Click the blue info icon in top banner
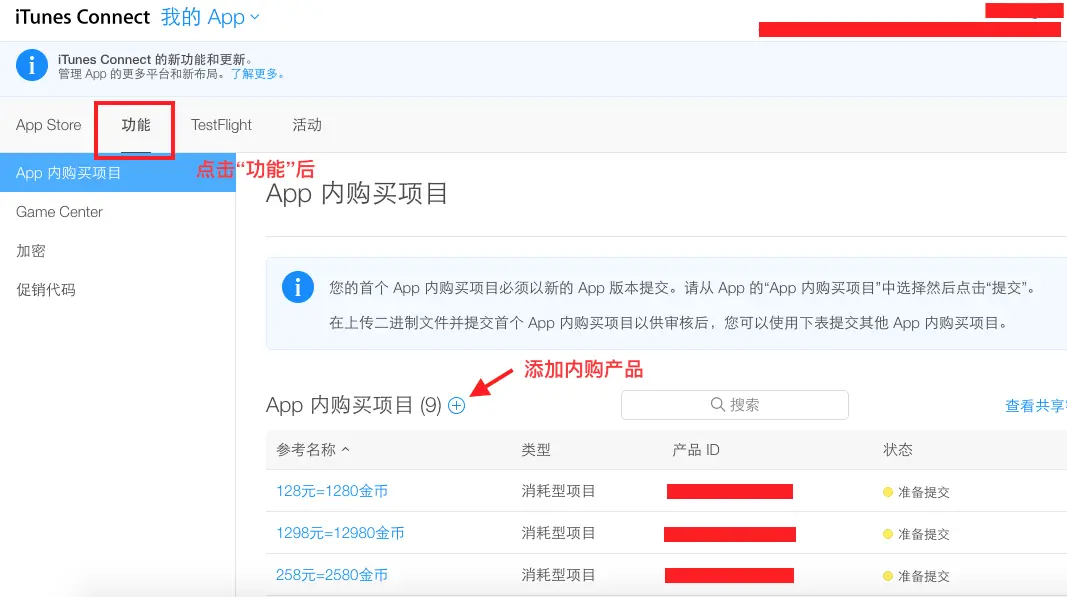 [x=31, y=66]
